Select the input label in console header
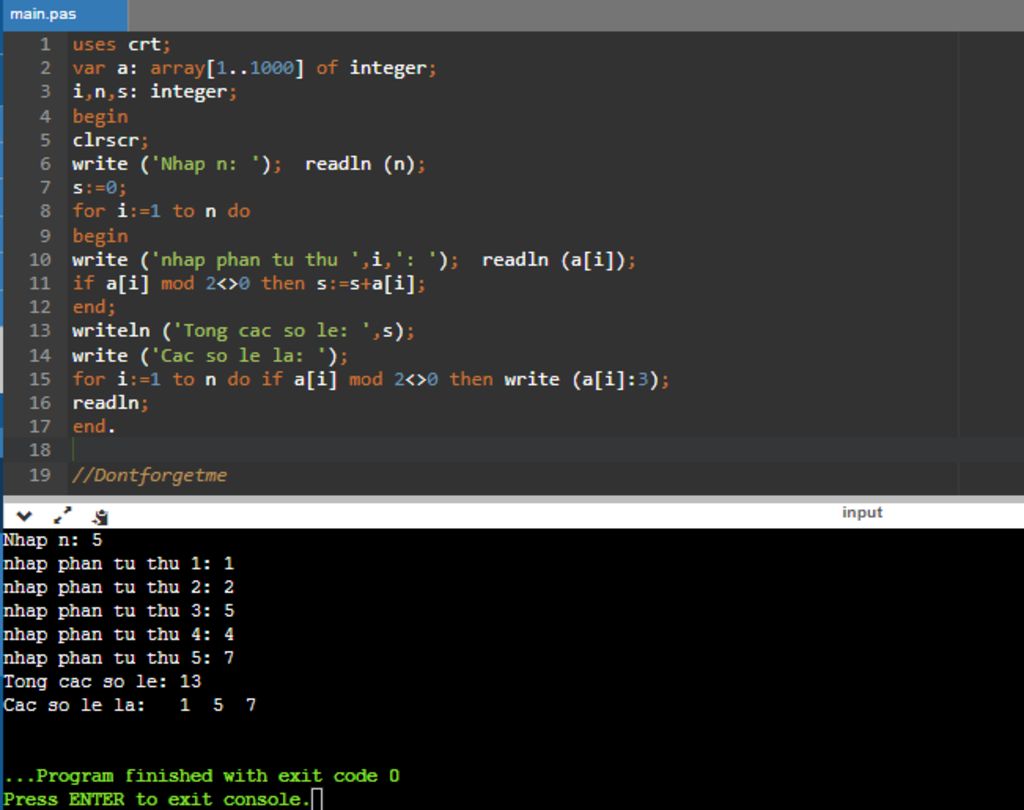Screen dimensions: 1024x810 coord(861,513)
